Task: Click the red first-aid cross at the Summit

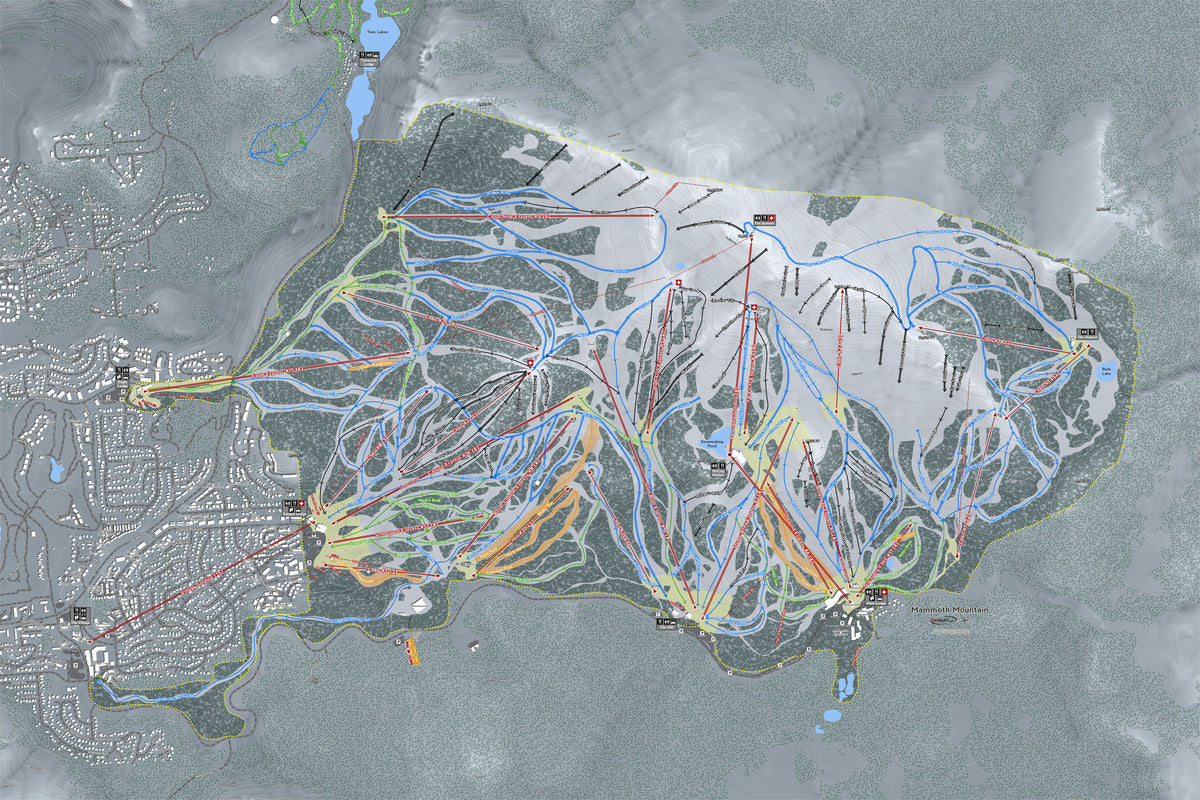Action: (x=771, y=218)
